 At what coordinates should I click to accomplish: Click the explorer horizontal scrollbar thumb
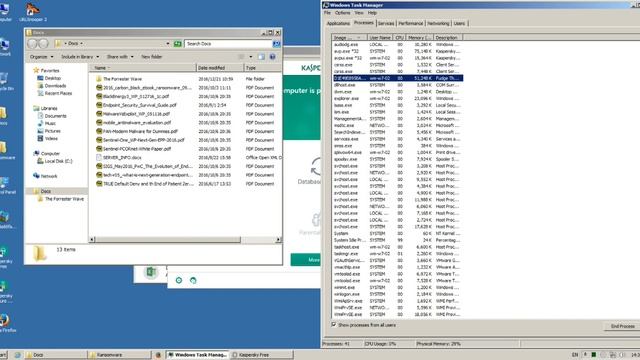(168, 240)
